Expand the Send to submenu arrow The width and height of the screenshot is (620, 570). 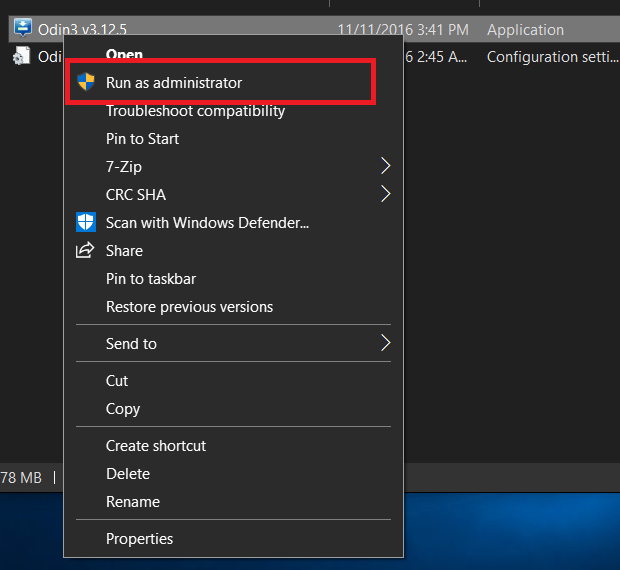pyautogui.click(x=386, y=343)
